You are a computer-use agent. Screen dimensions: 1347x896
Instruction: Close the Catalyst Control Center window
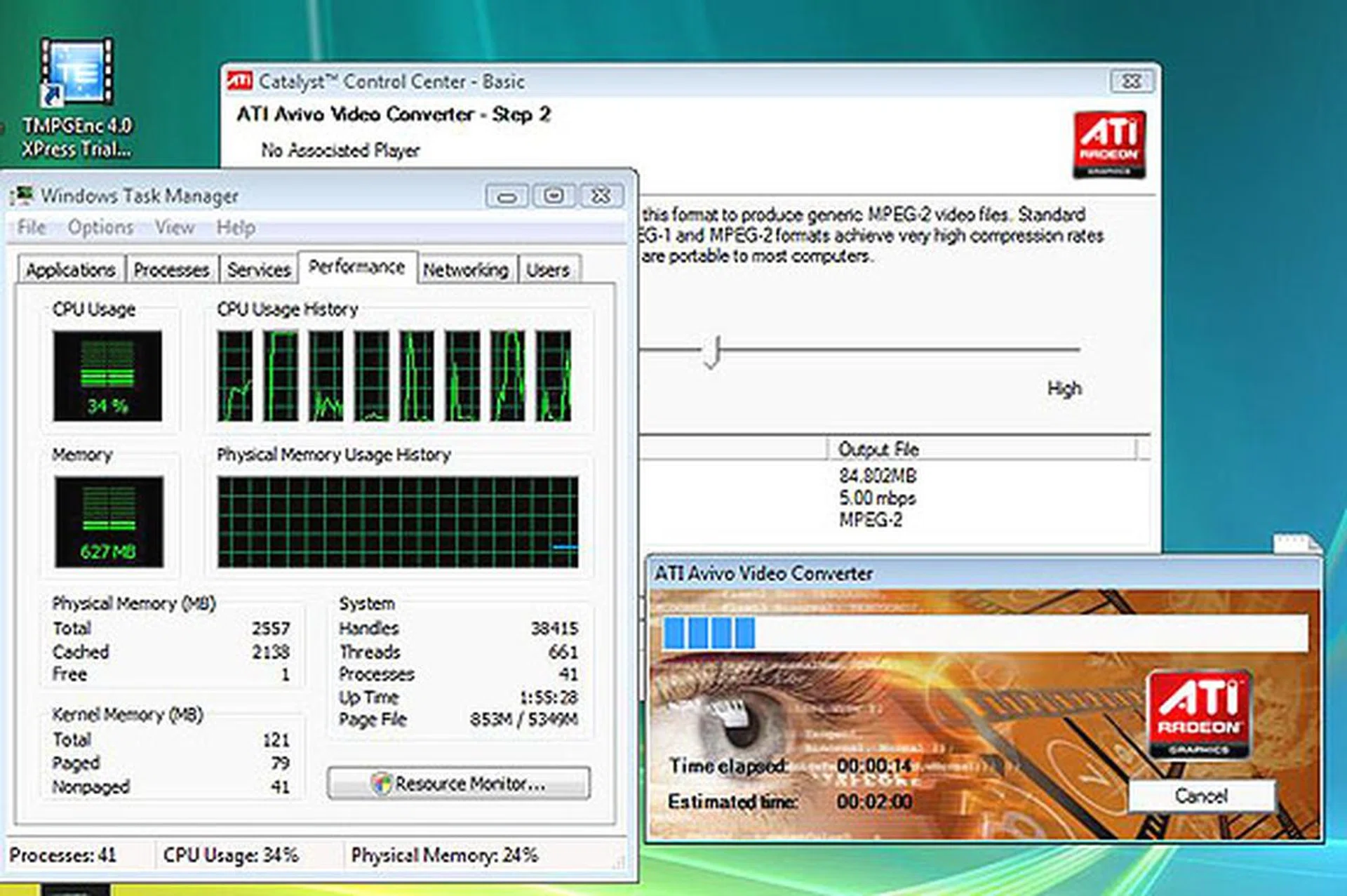point(1132,81)
